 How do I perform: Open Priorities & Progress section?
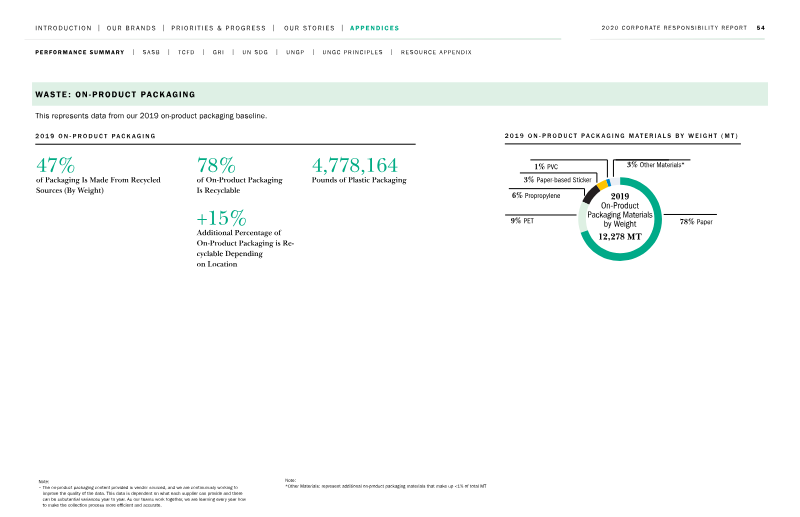point(218,28)
